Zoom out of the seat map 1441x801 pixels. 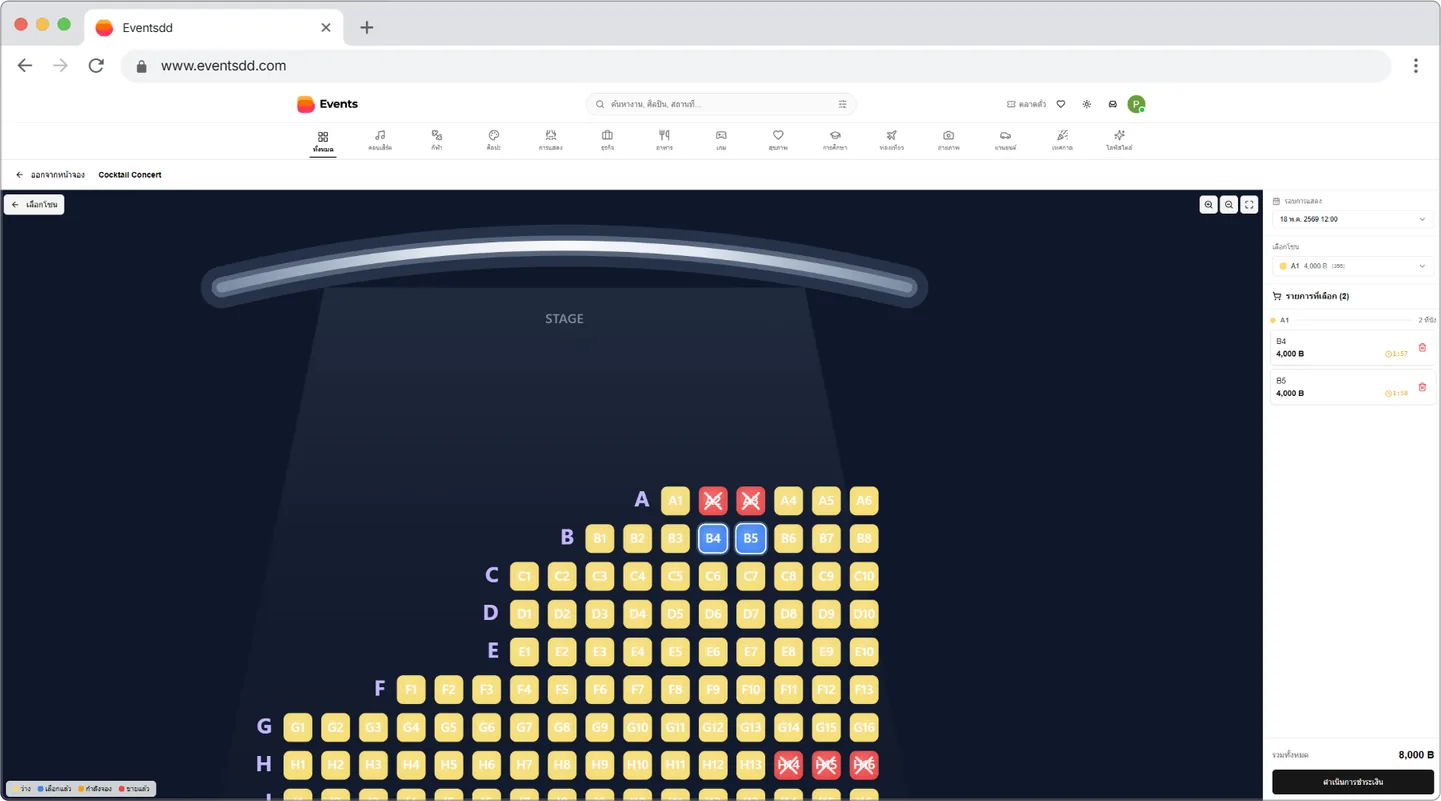(x=1229, y=205)
